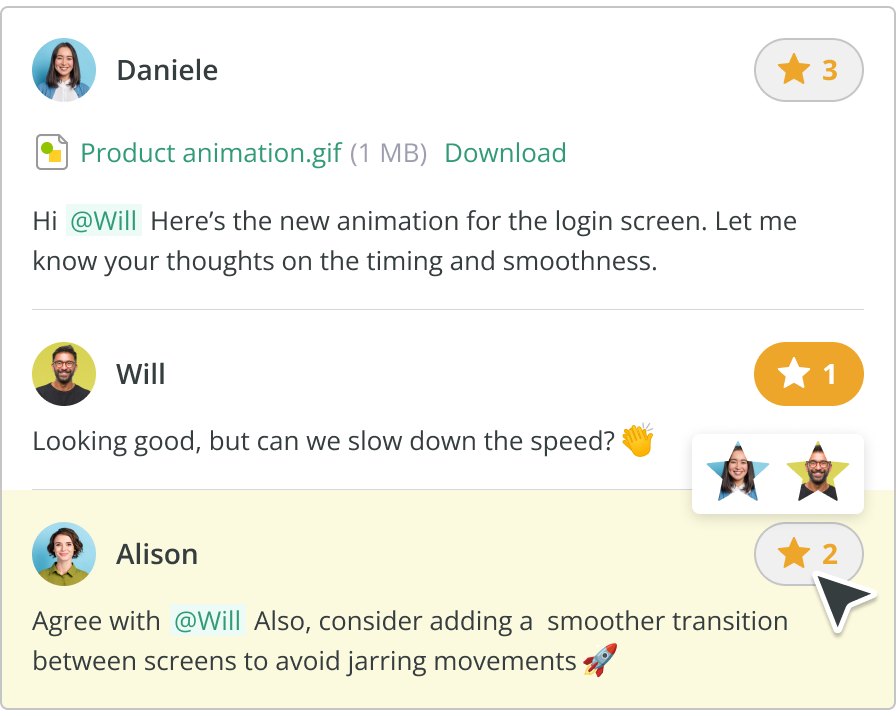Download the attached GIF file
The height and width of the screenshot is (716, 896).
505,153
